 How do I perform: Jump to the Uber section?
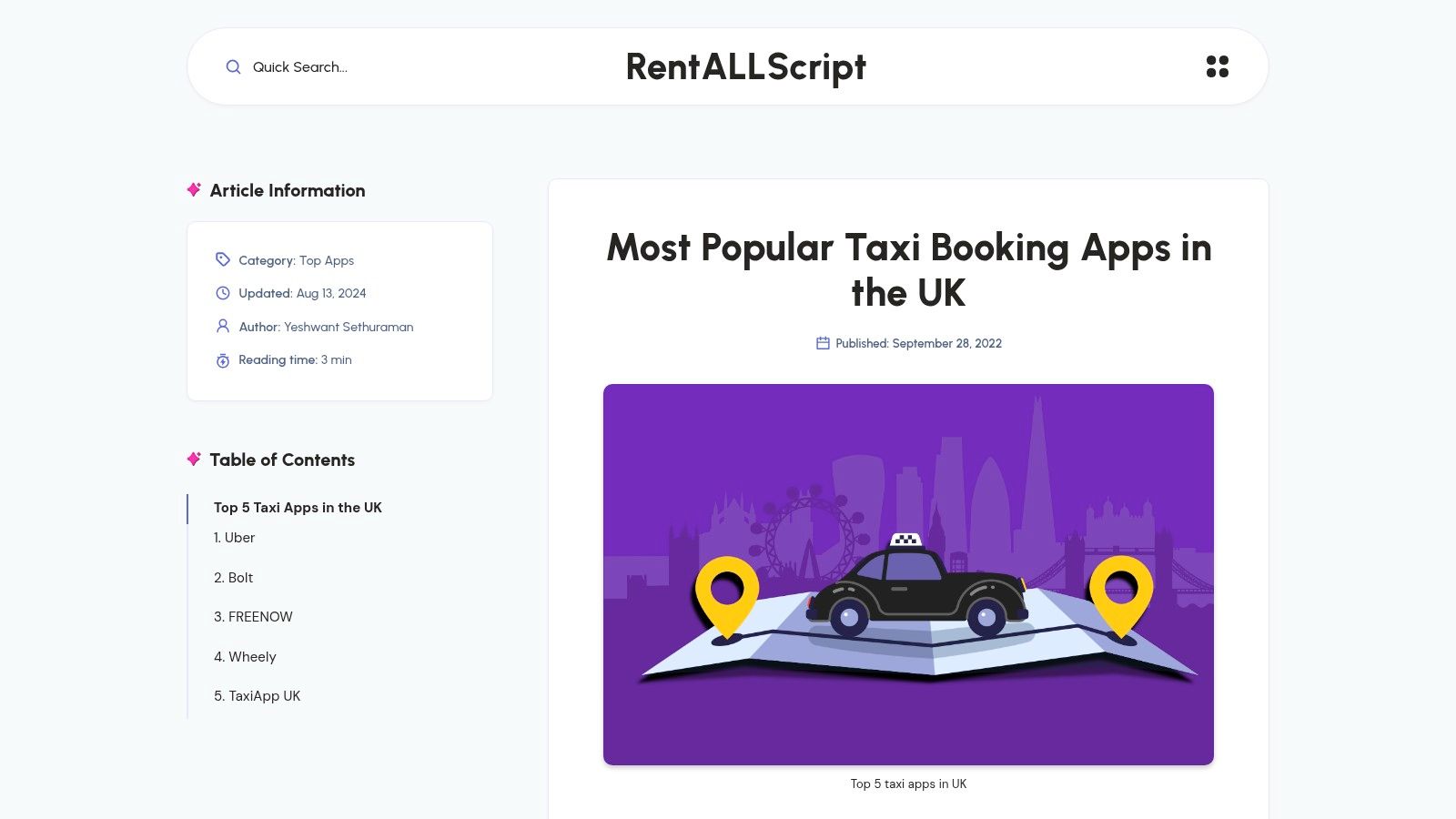(x=235, y=538)
